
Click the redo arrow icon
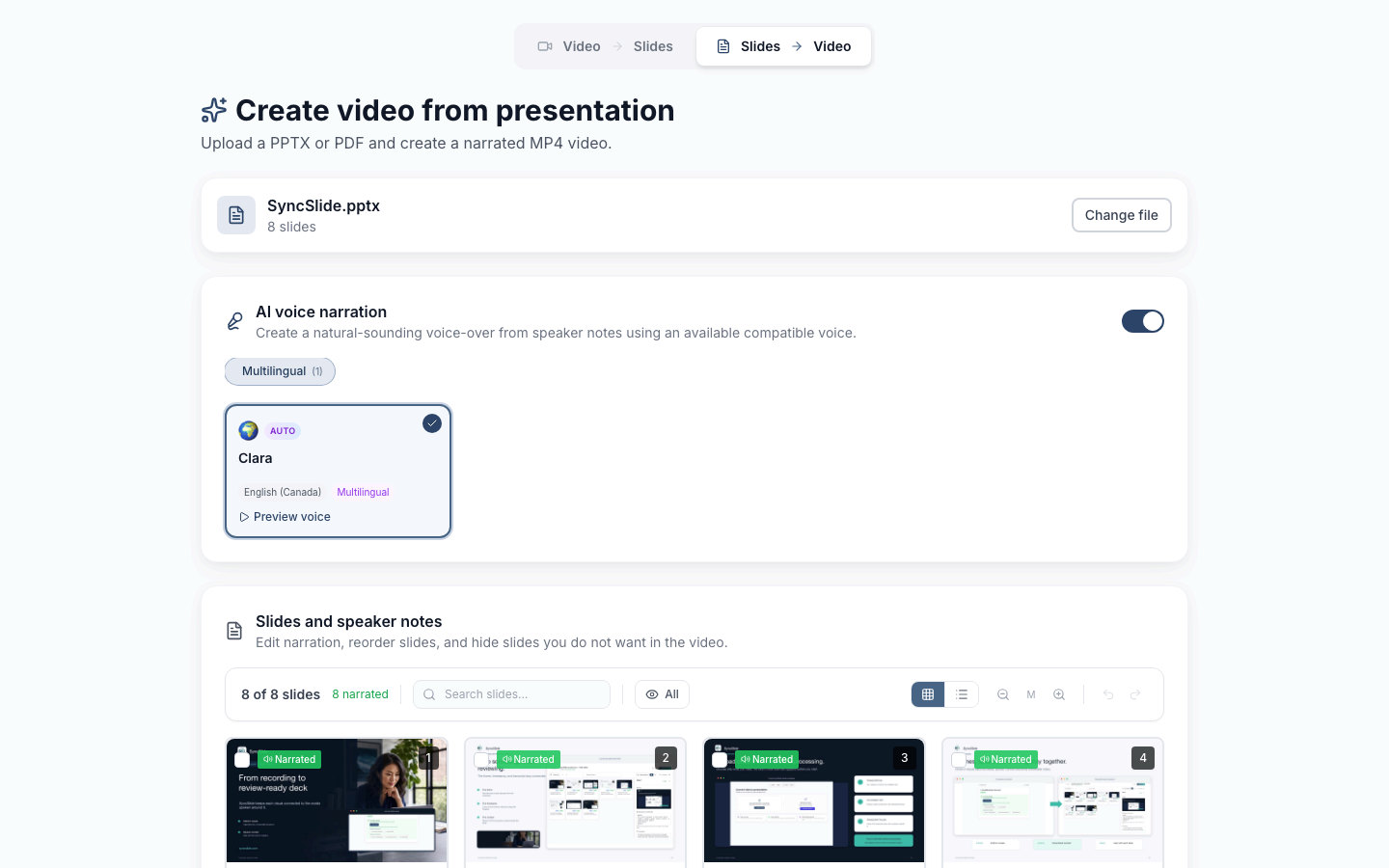1135,694
